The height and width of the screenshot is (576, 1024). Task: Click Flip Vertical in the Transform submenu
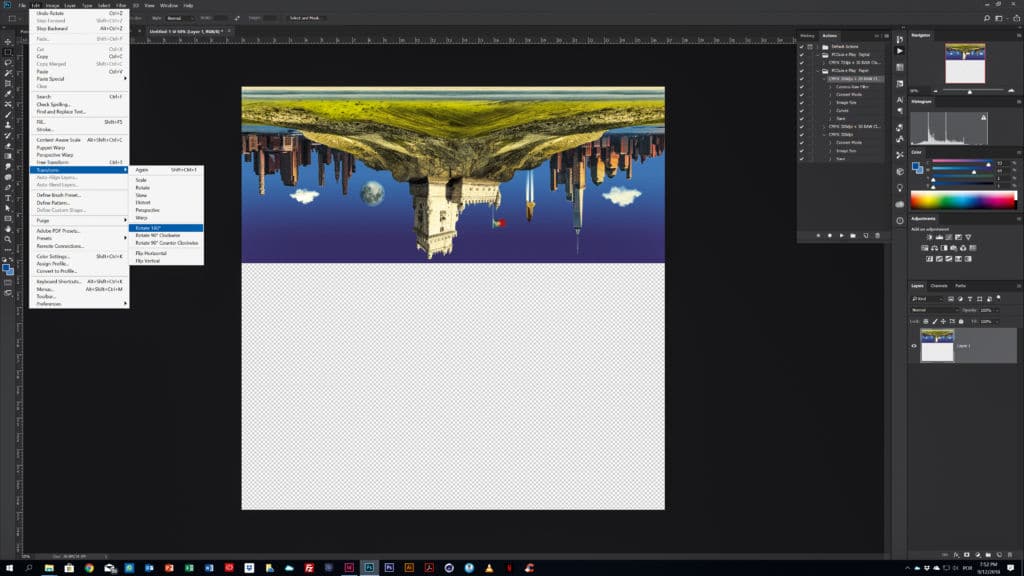pos(151,261)
